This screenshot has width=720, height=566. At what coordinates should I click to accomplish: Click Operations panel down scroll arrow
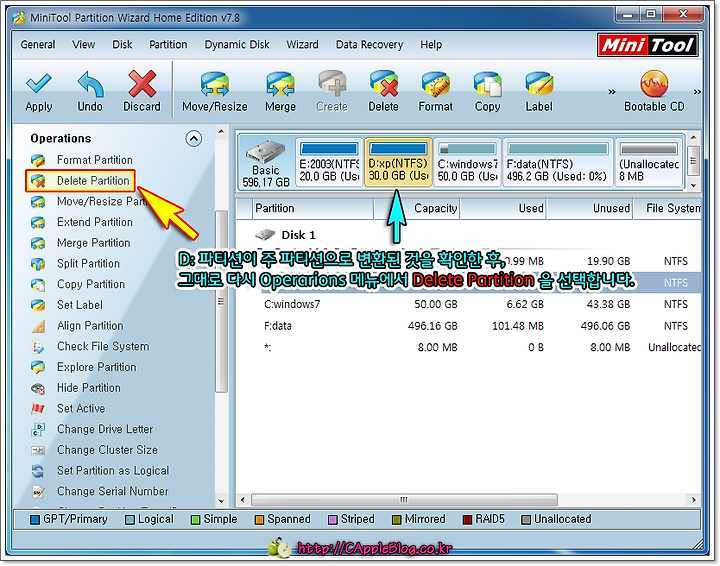click(x=221, y=501)
